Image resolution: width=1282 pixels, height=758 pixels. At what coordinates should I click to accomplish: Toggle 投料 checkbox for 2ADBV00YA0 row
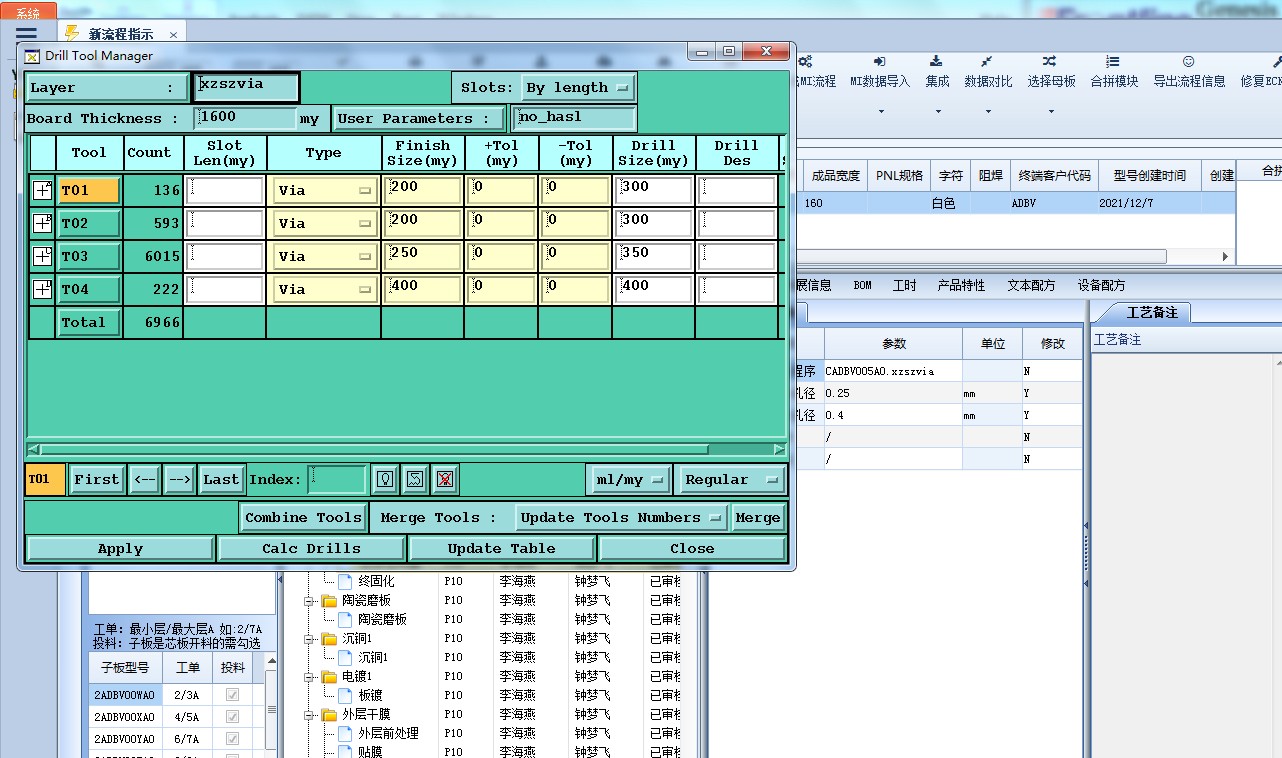(x=232, y=738)
